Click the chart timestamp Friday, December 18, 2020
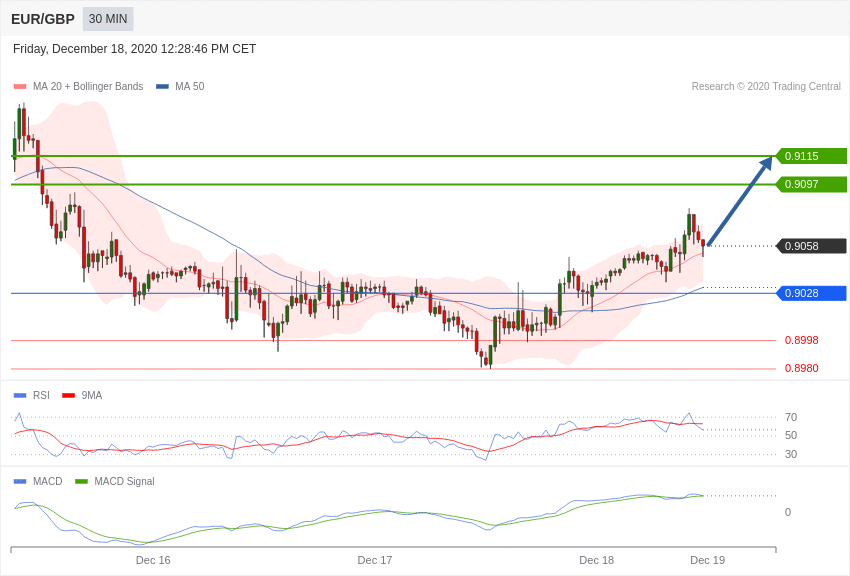The width and height of the screenshot is (850, 576). click(134, 49)
